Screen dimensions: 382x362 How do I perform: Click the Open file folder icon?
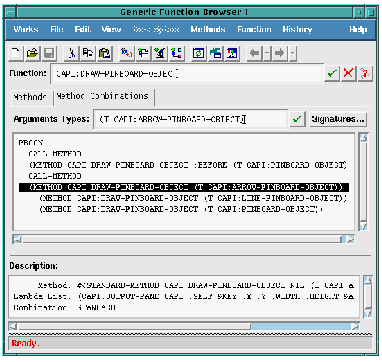[32, 53]
